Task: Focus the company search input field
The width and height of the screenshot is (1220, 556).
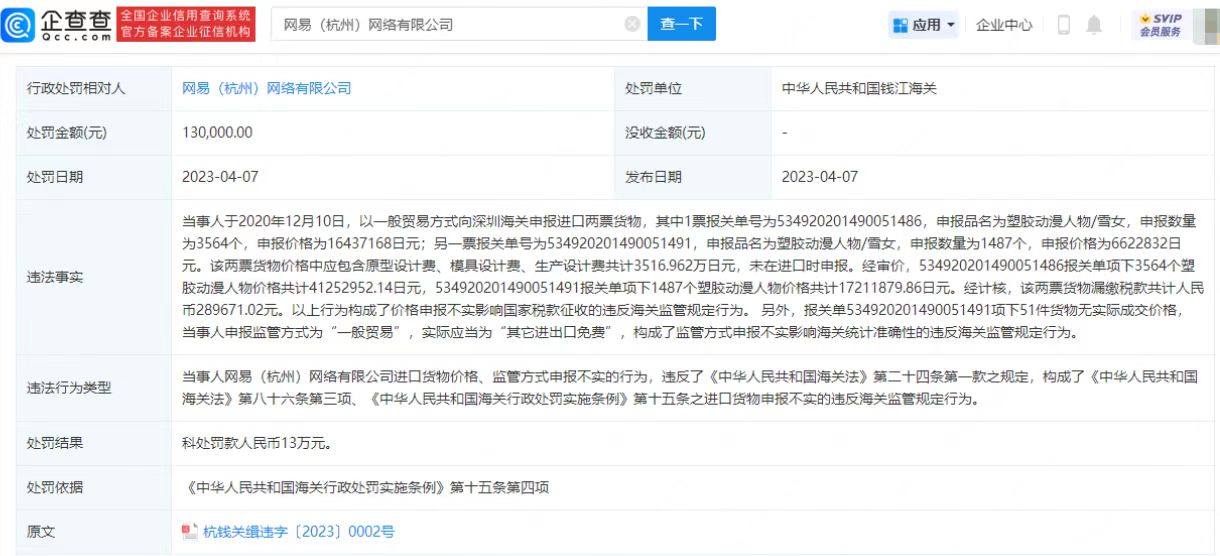Action: point(460,24)
